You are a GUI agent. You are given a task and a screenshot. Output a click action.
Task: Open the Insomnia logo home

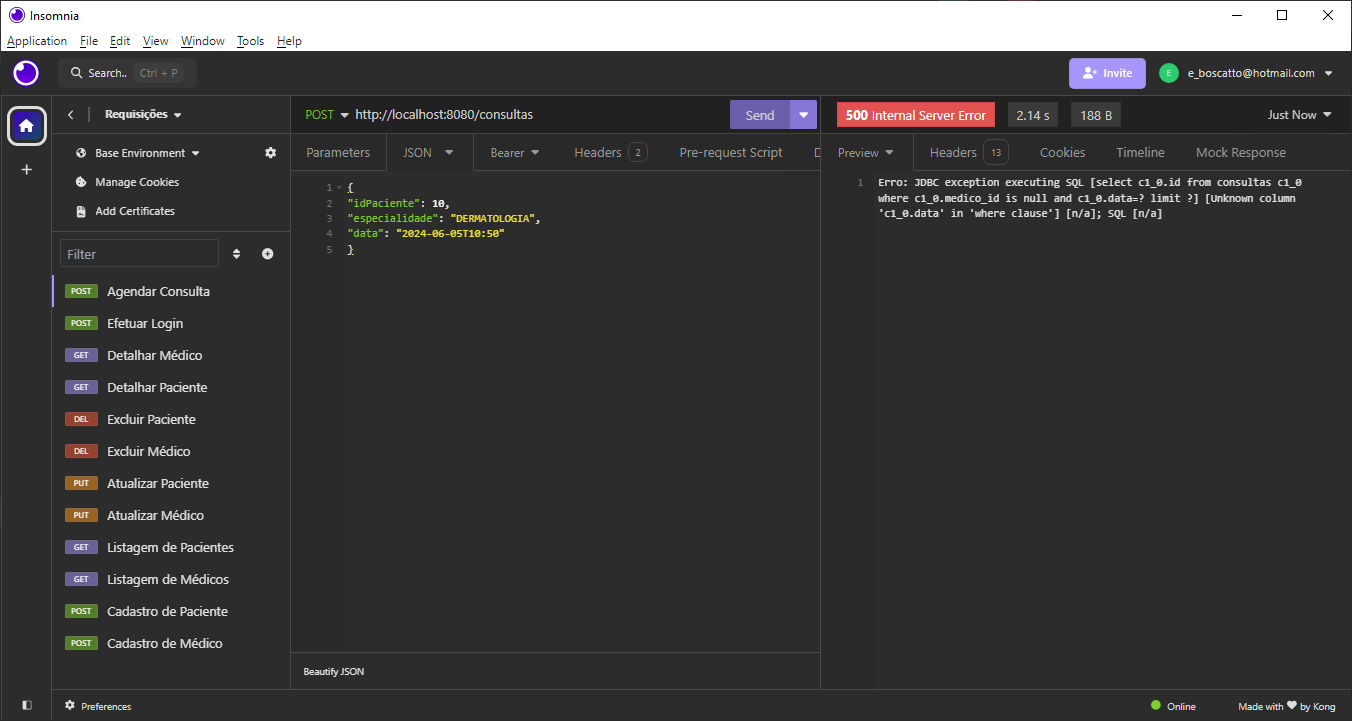coord(26,73)
